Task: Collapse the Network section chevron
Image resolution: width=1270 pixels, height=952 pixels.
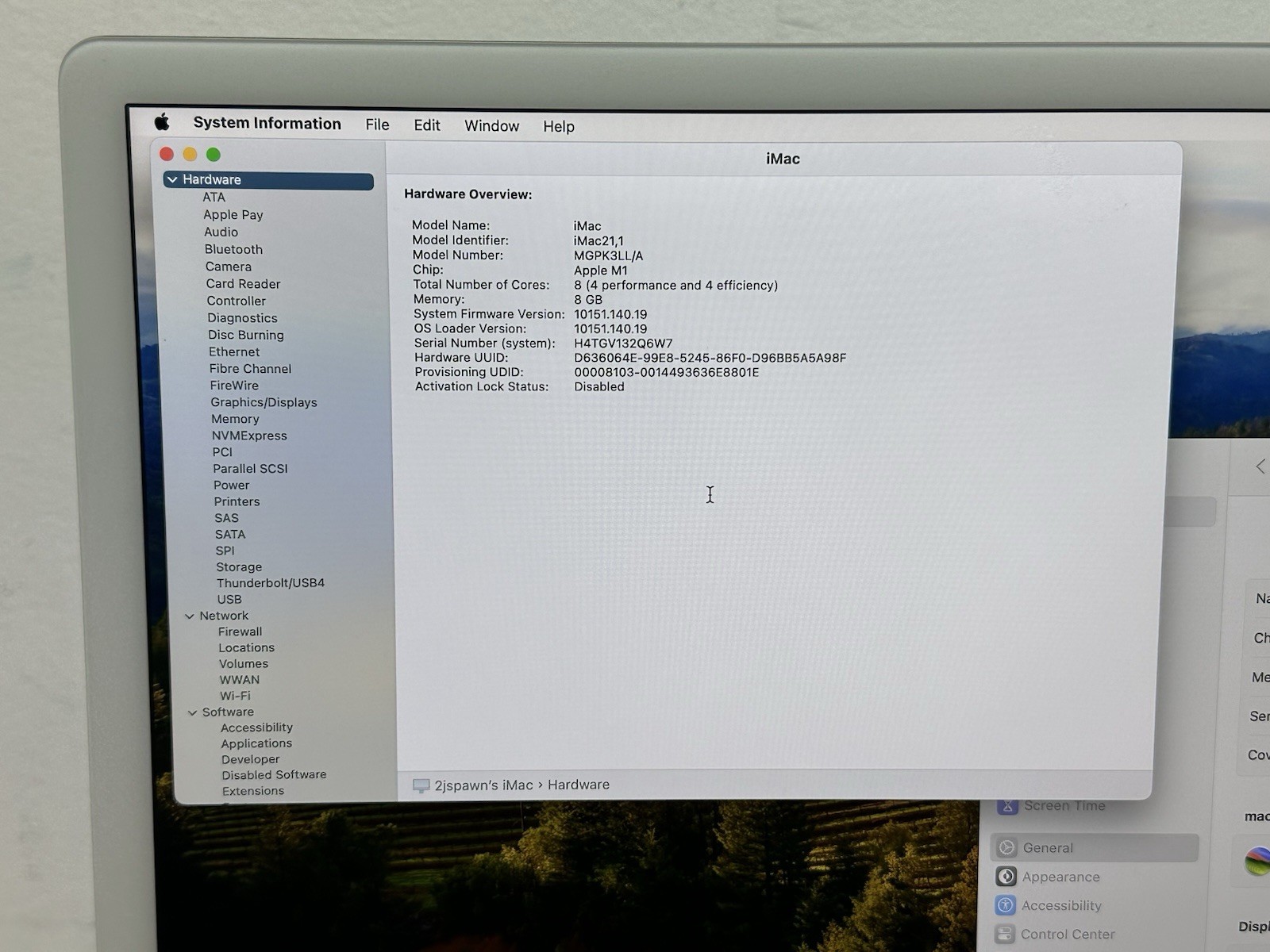Action: click(190, 616)
